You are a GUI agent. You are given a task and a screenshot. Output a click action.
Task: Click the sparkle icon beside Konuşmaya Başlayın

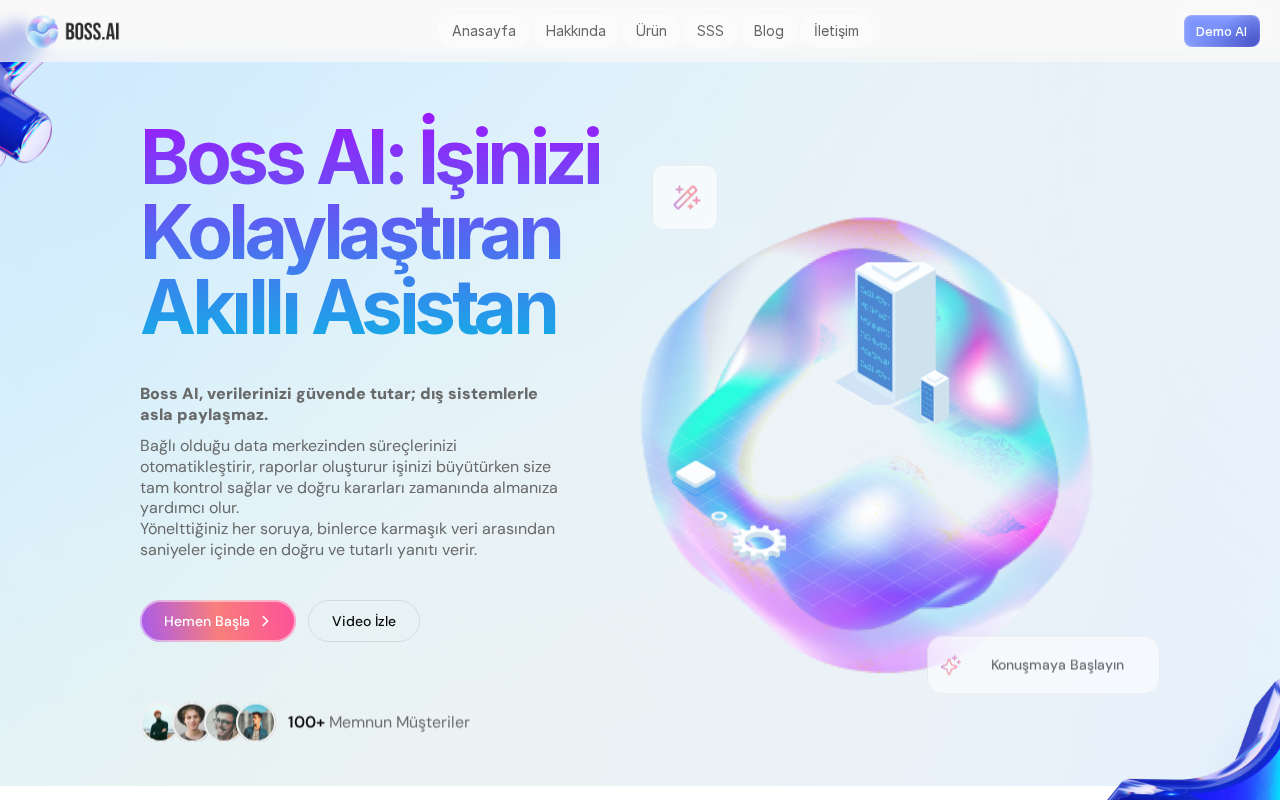[x=950, y=665]
